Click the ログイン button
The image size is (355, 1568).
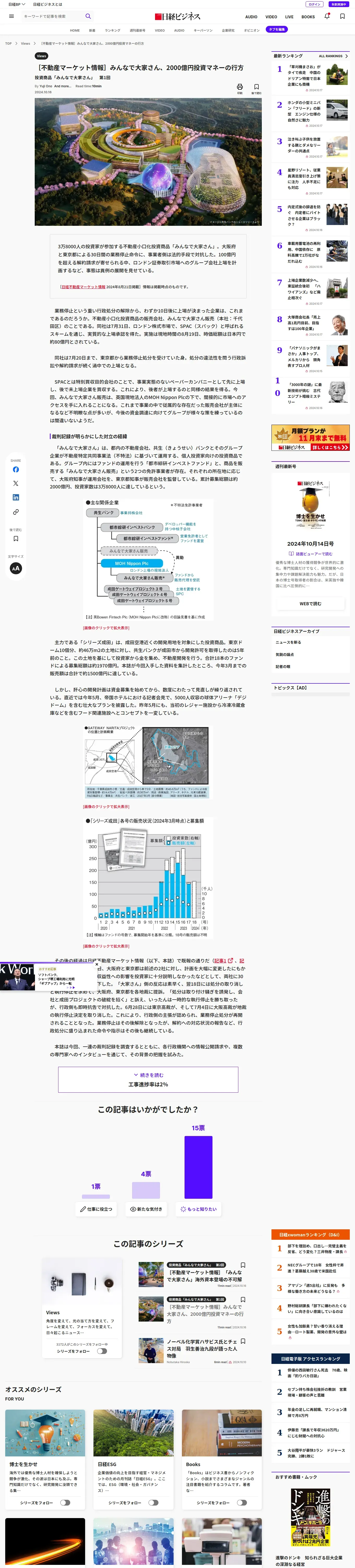pyautogui.click(x=315, y=4)
